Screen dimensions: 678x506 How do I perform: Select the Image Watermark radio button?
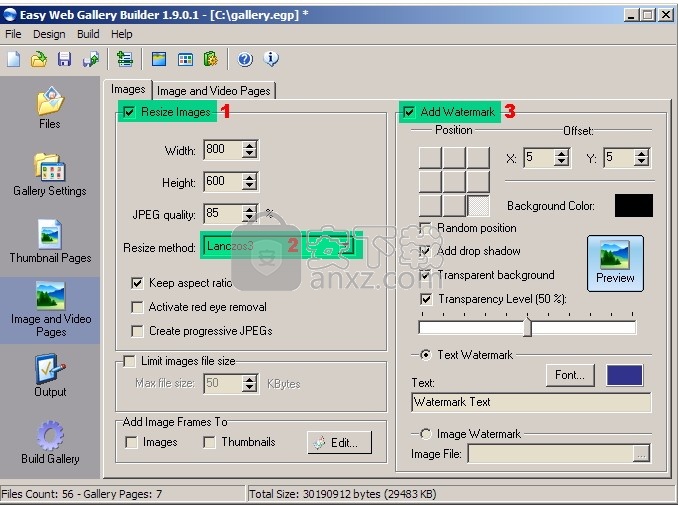coord(426,434)
